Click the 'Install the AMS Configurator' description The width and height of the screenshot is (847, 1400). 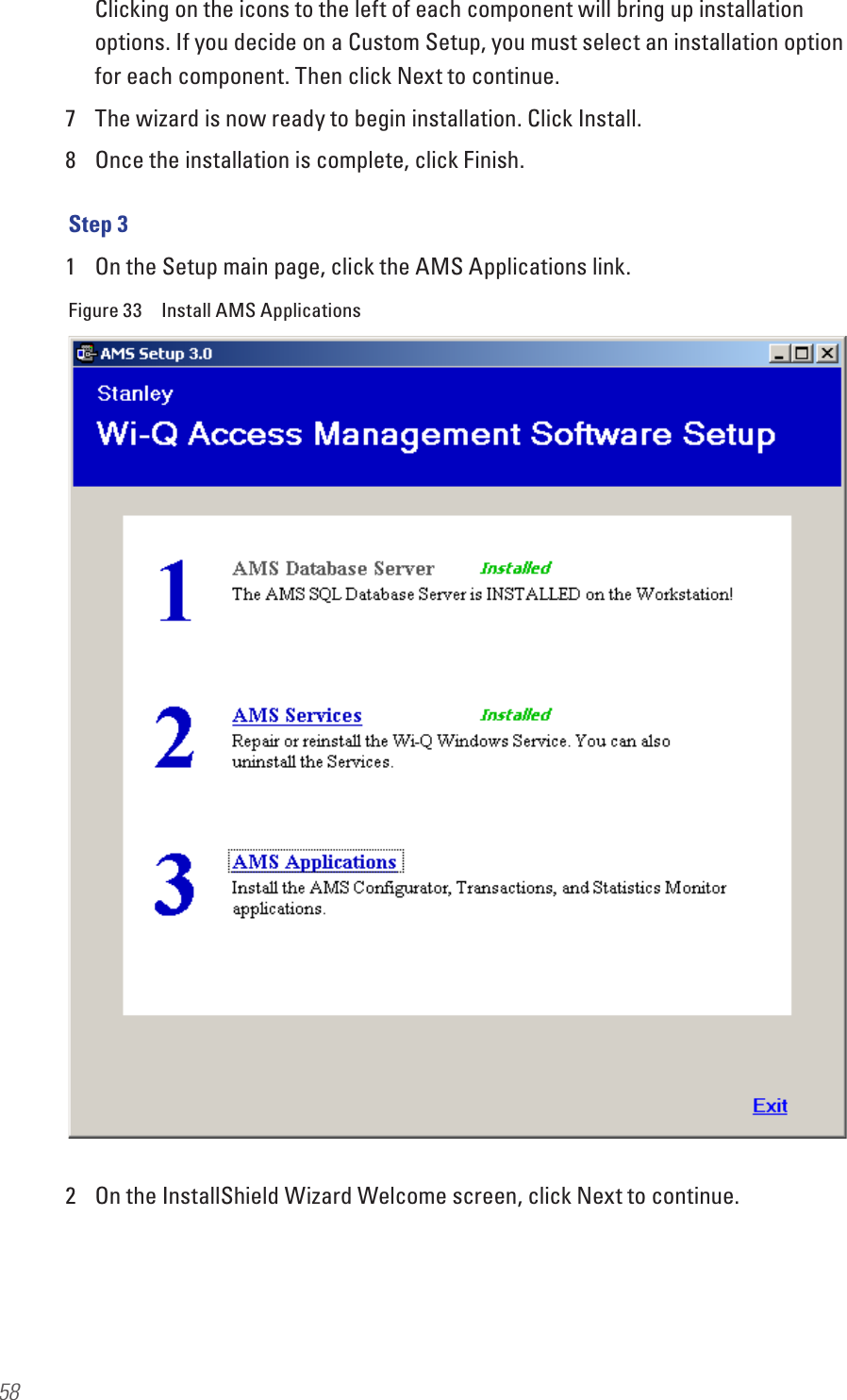479,898
